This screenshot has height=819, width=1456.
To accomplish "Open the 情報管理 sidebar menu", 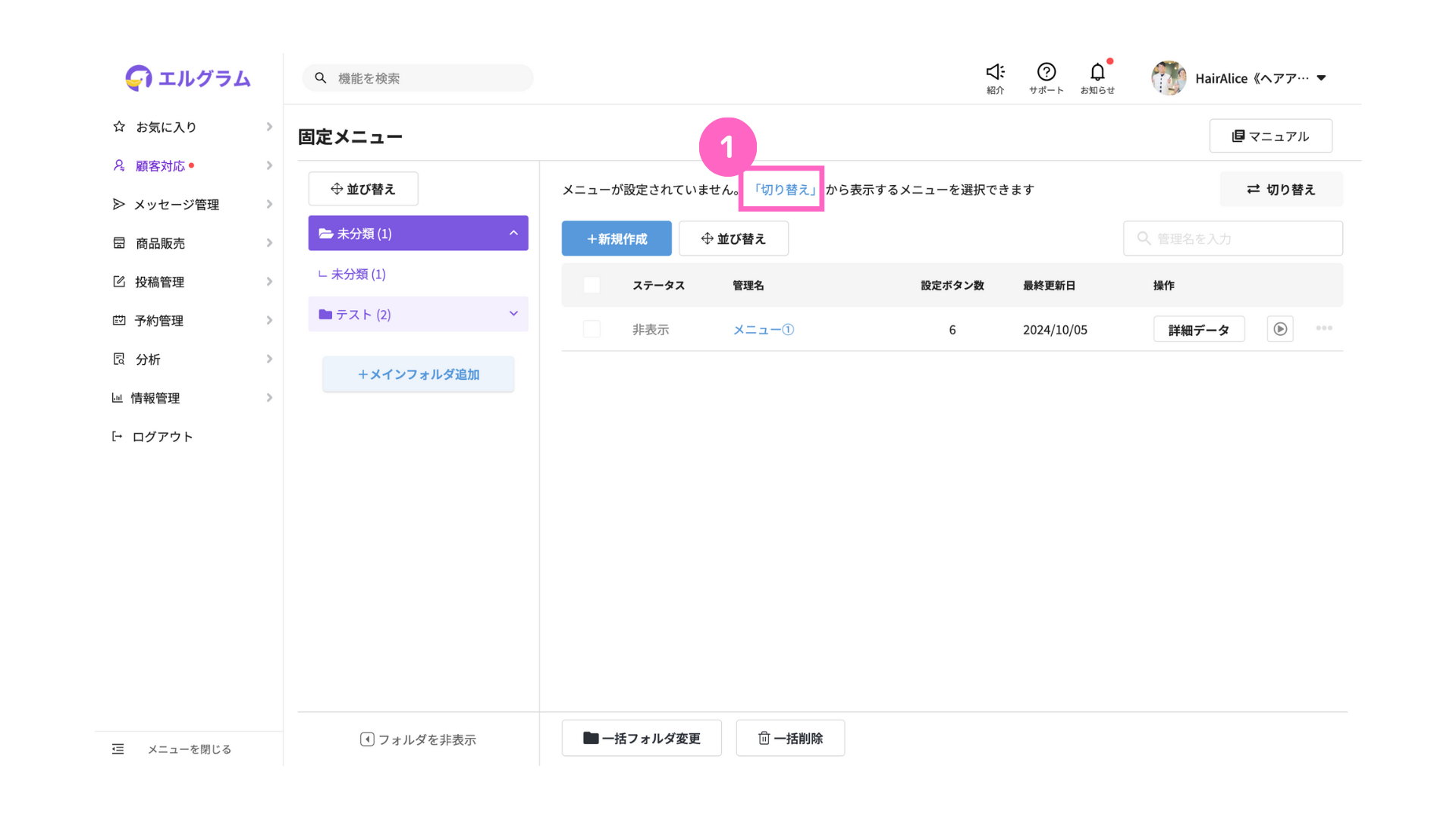I will [x=193, y=397].
